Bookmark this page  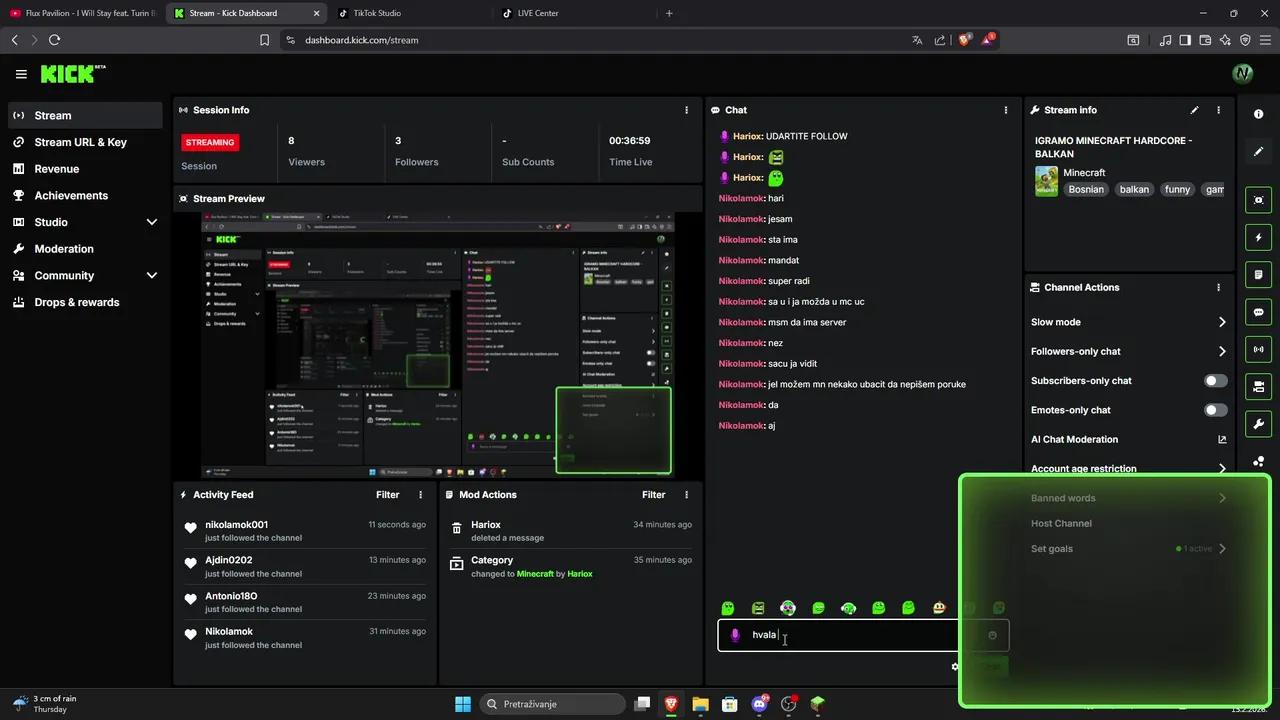[x=264, y=40]
